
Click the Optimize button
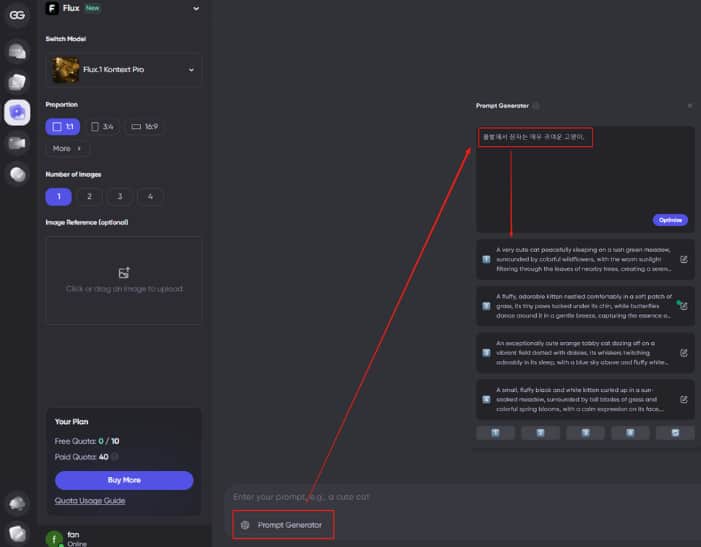click(x=670, y=220)
